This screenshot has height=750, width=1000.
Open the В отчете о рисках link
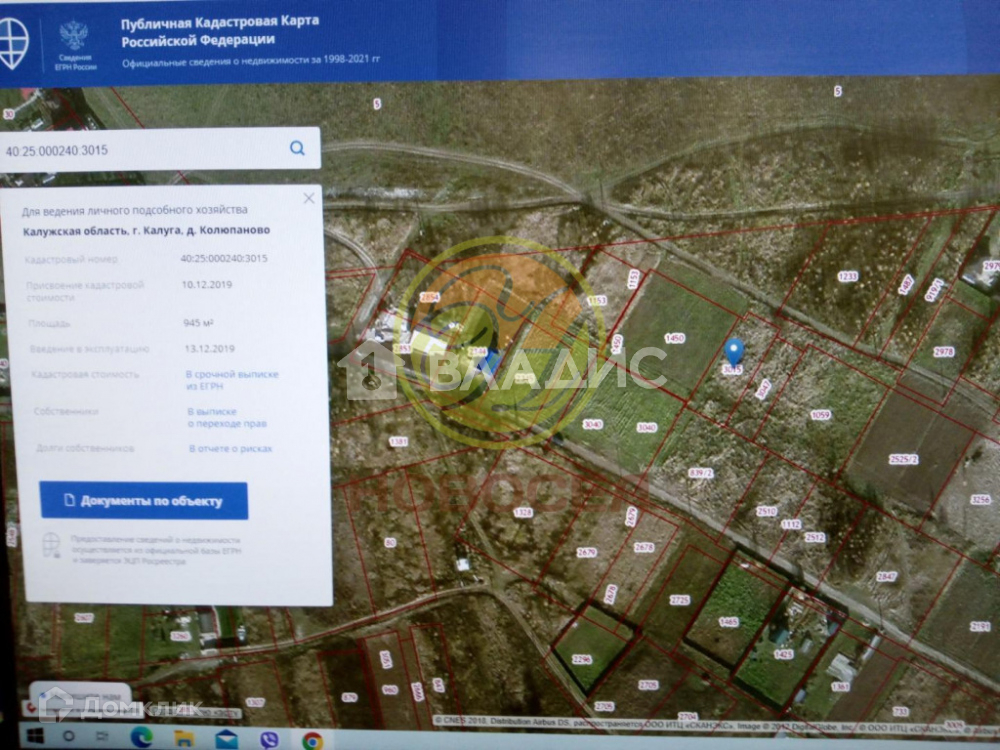pos(230,449)
